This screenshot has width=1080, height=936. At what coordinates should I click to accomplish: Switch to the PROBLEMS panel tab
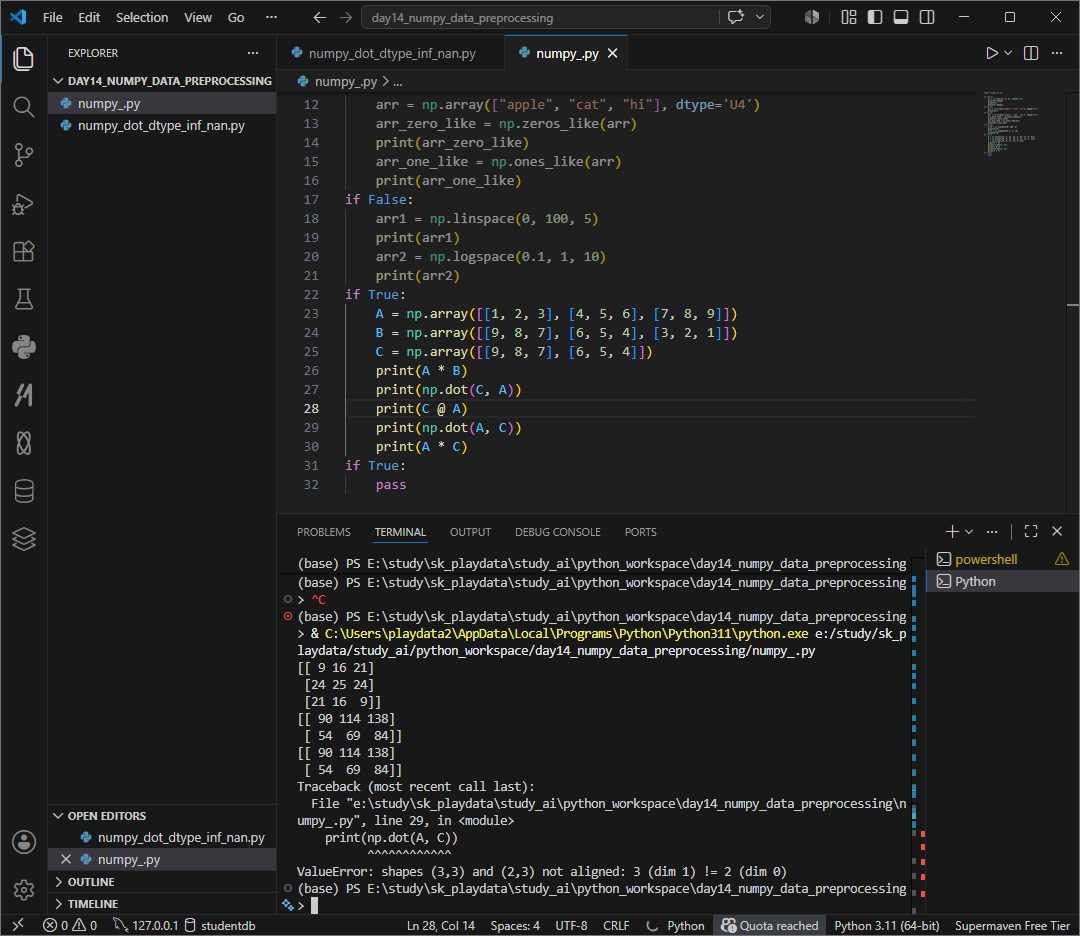324,532
